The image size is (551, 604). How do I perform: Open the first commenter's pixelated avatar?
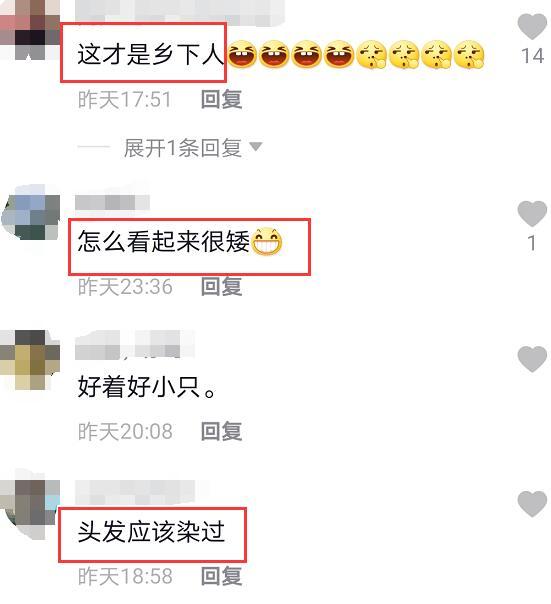pos(30,30)
